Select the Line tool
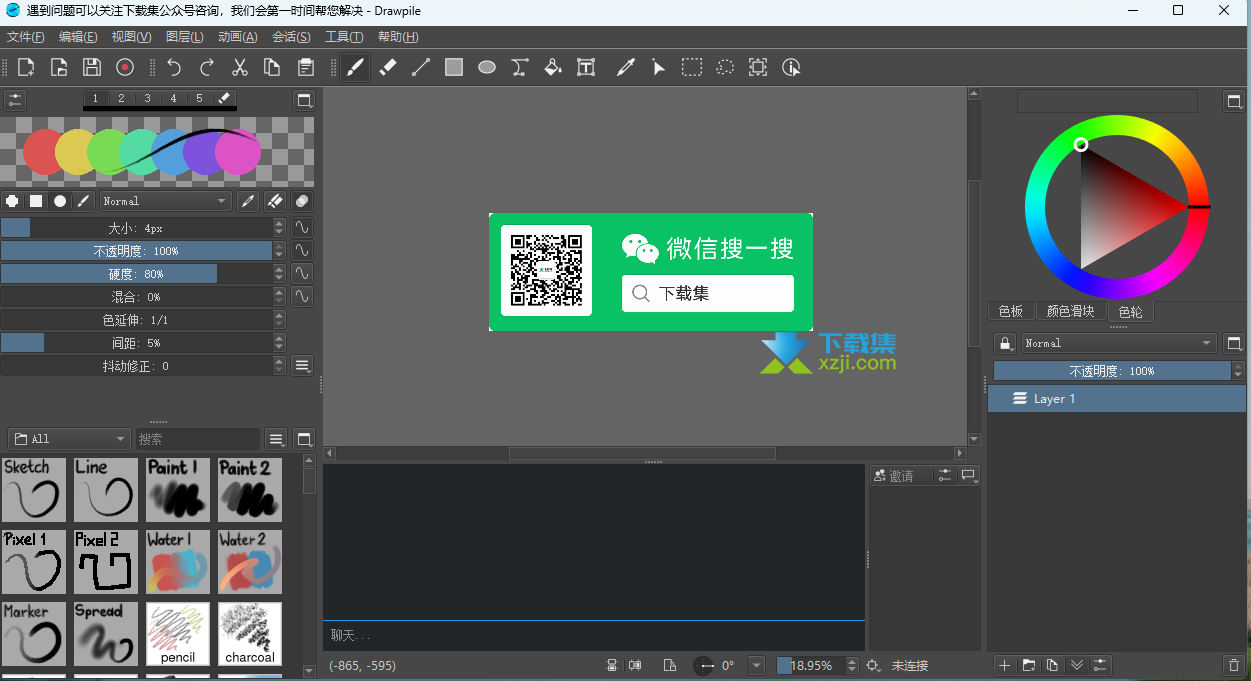This screenshot has height=681, width=1251. tap(421, 67)
